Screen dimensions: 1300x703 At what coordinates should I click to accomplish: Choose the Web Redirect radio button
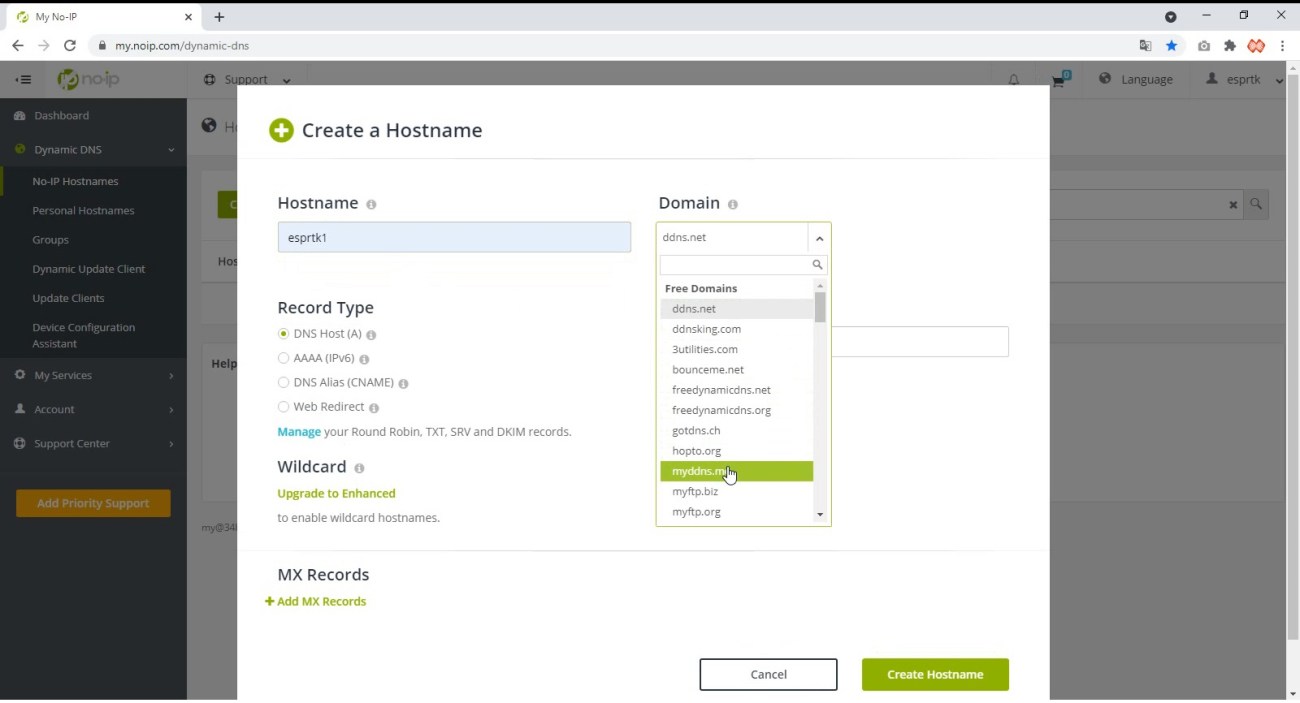coord(284,407)
